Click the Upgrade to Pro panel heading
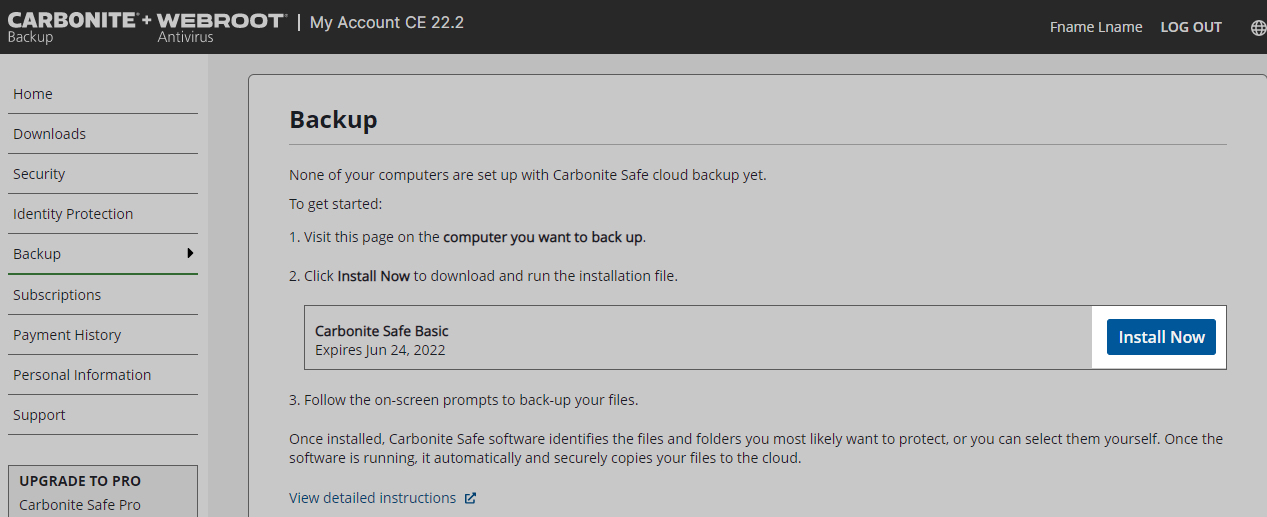 pyautogui.click(x=80, y=481)
